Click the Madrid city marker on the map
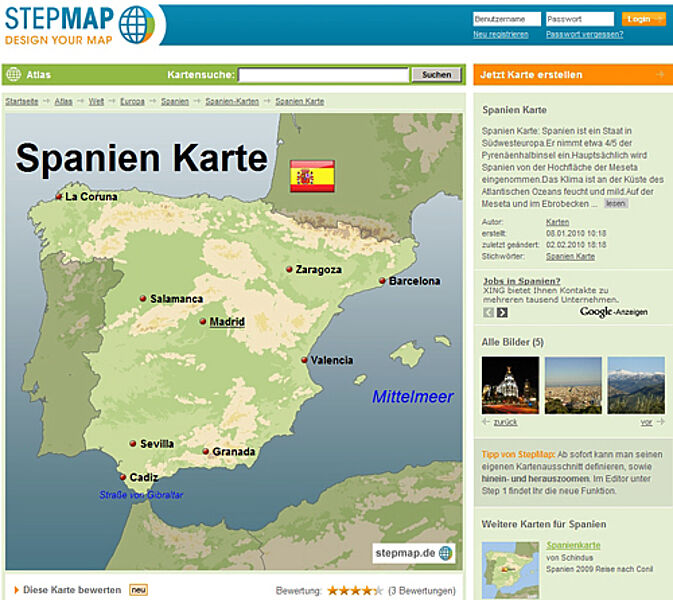The height and width of the screenshot is (600, 673). (203, 322)
